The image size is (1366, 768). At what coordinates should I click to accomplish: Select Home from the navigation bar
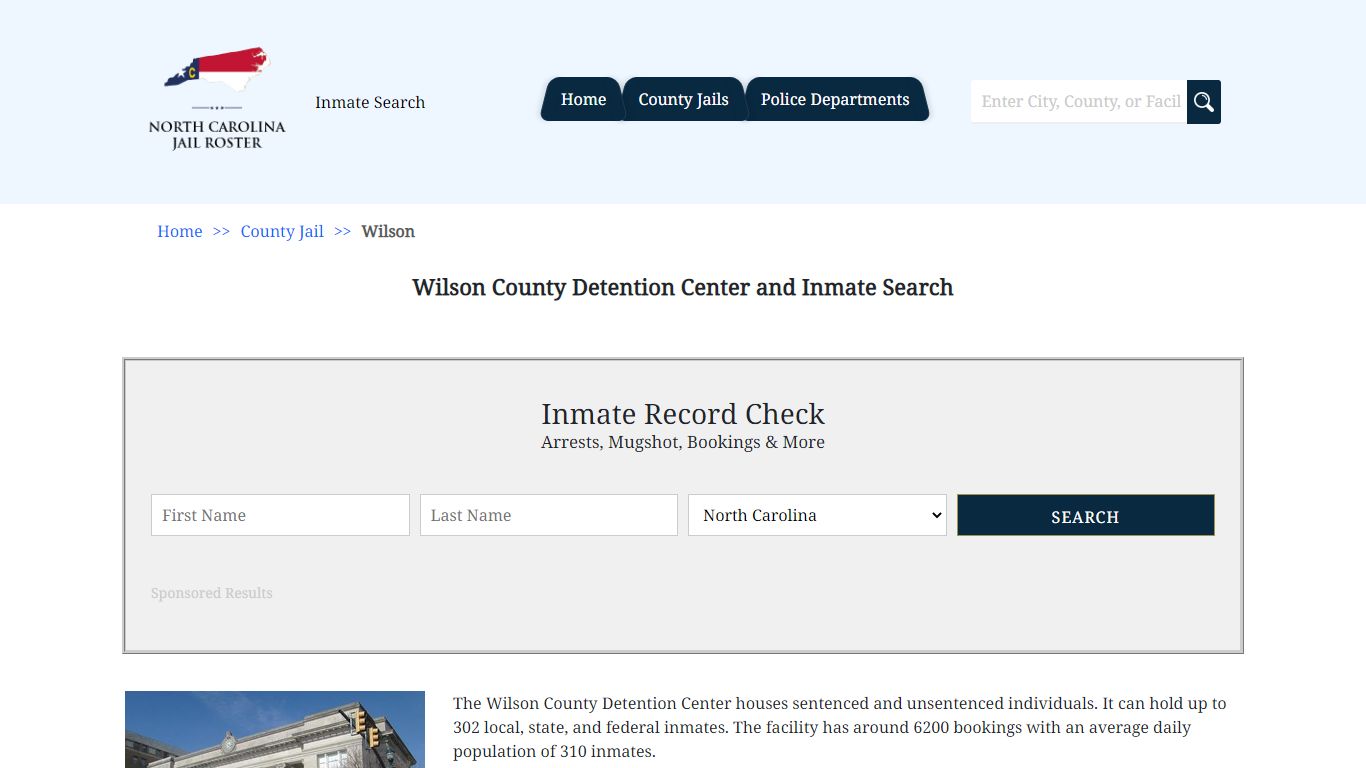click(x=583, y=99)
